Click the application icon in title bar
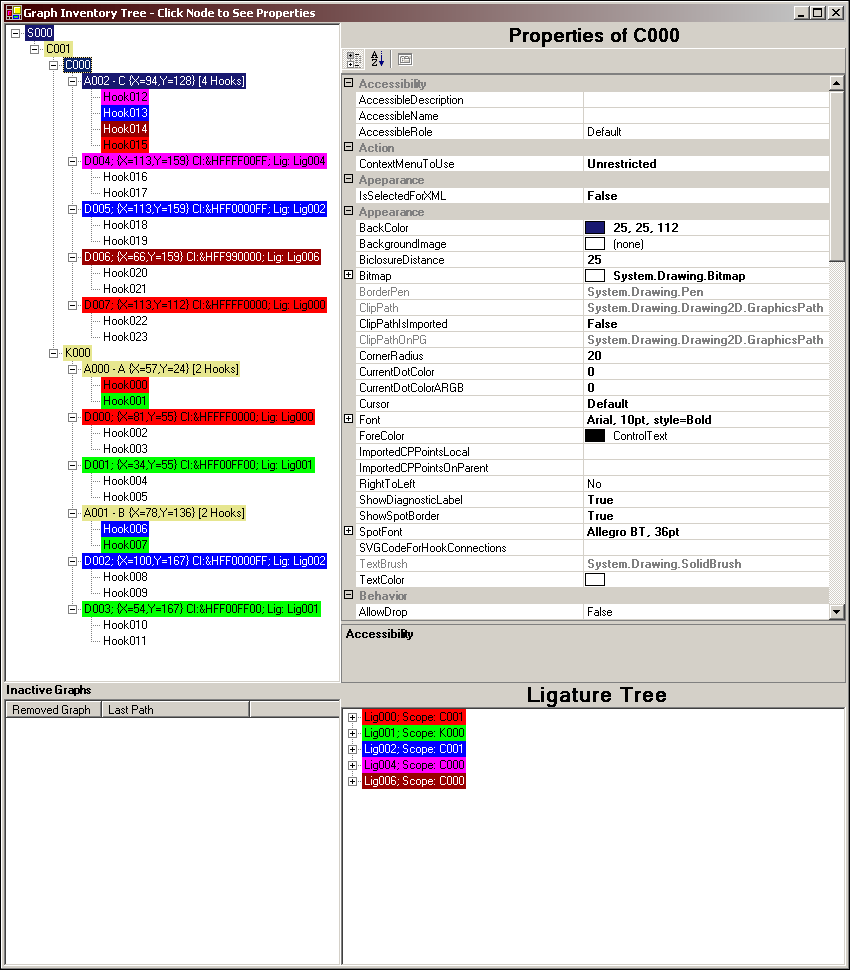 [x=12, y=13]
